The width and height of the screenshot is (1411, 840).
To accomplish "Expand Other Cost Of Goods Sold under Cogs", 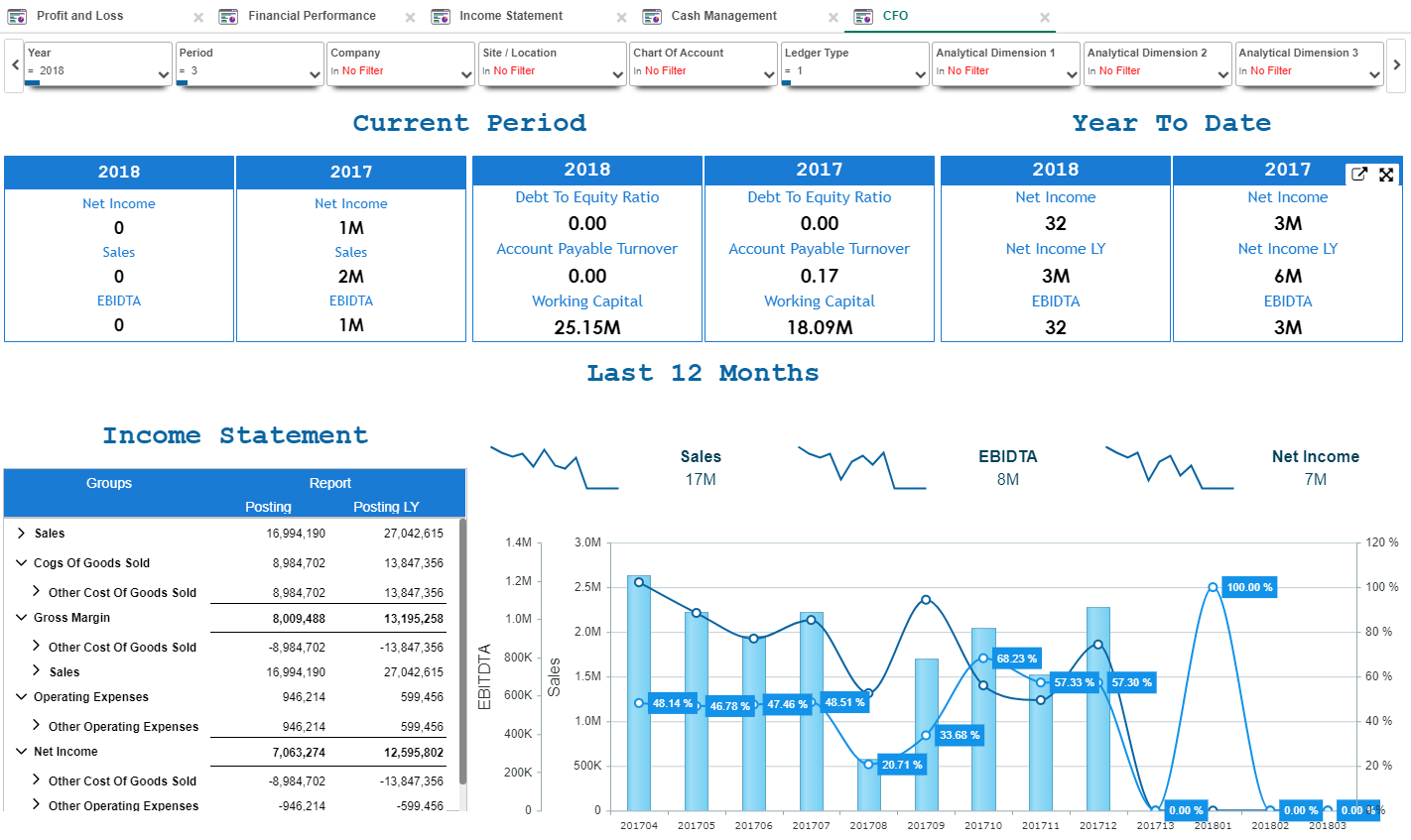I will click(x=37, y=591).
